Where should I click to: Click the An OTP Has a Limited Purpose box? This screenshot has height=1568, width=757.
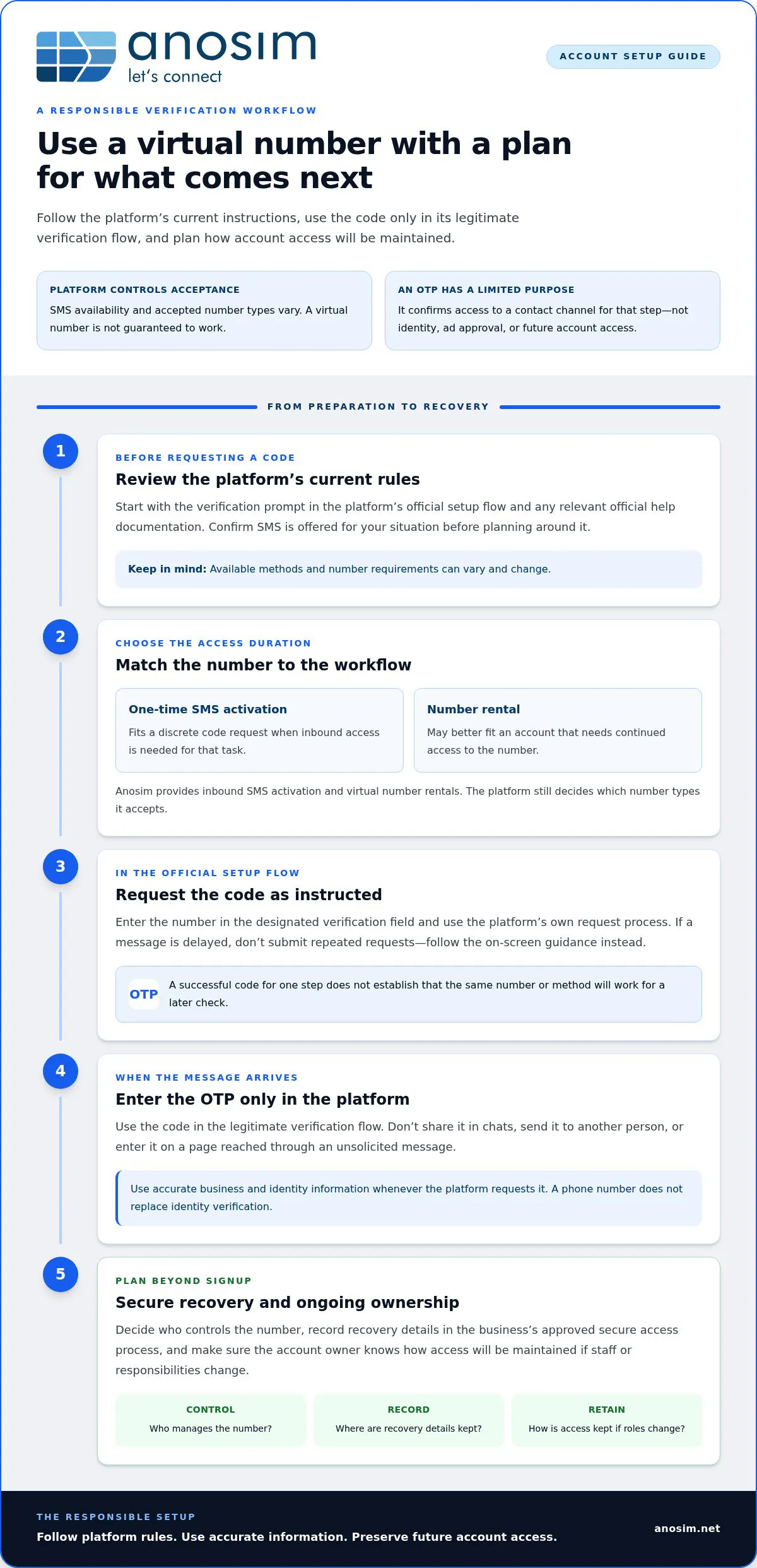(x=553, y=311)
